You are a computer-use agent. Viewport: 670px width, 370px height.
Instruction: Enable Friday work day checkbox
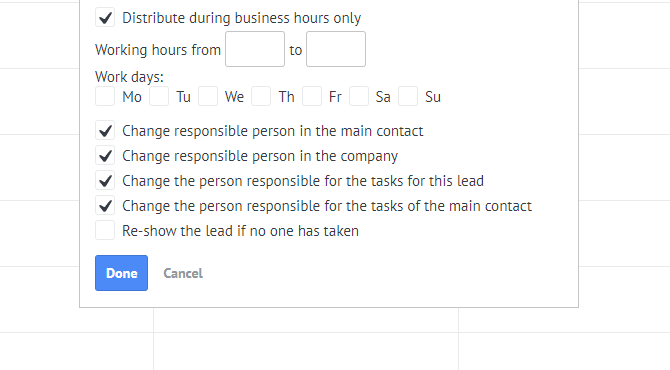click(312, 96)
